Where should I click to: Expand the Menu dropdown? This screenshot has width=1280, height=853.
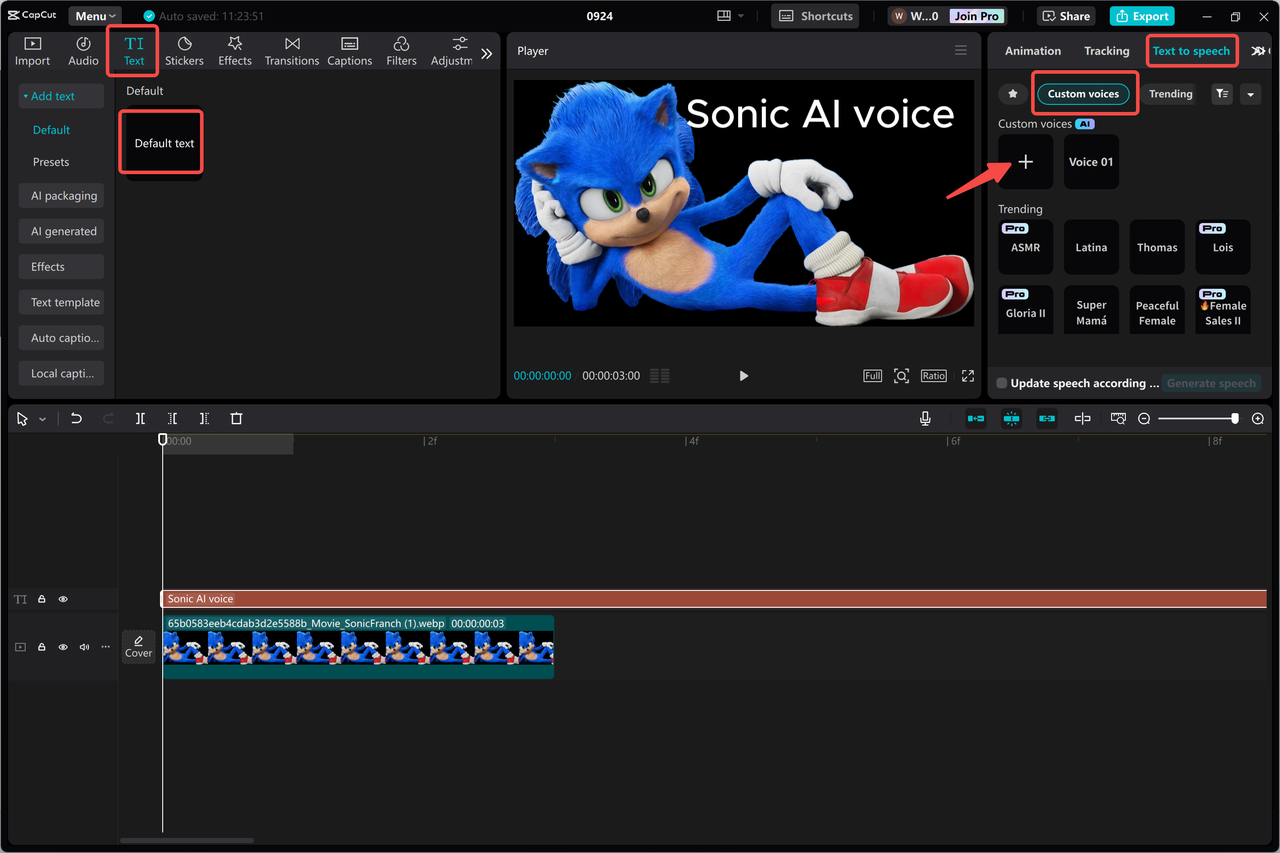pos(93,15)
